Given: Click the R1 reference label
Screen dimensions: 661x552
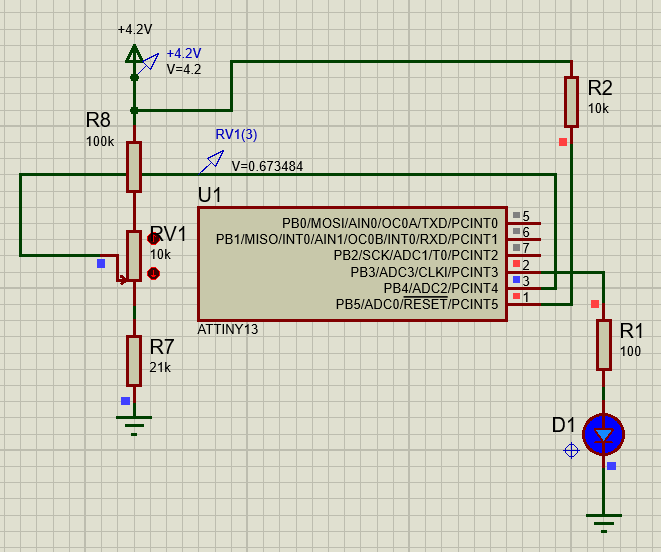Looking at the screenshot, I should [x=631, y=331].
